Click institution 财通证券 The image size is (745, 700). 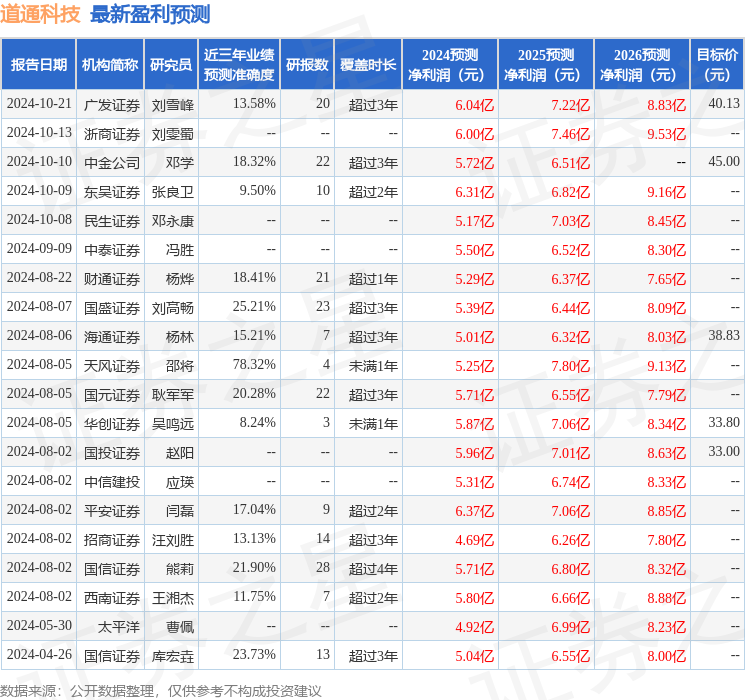[x=112, y=279]
